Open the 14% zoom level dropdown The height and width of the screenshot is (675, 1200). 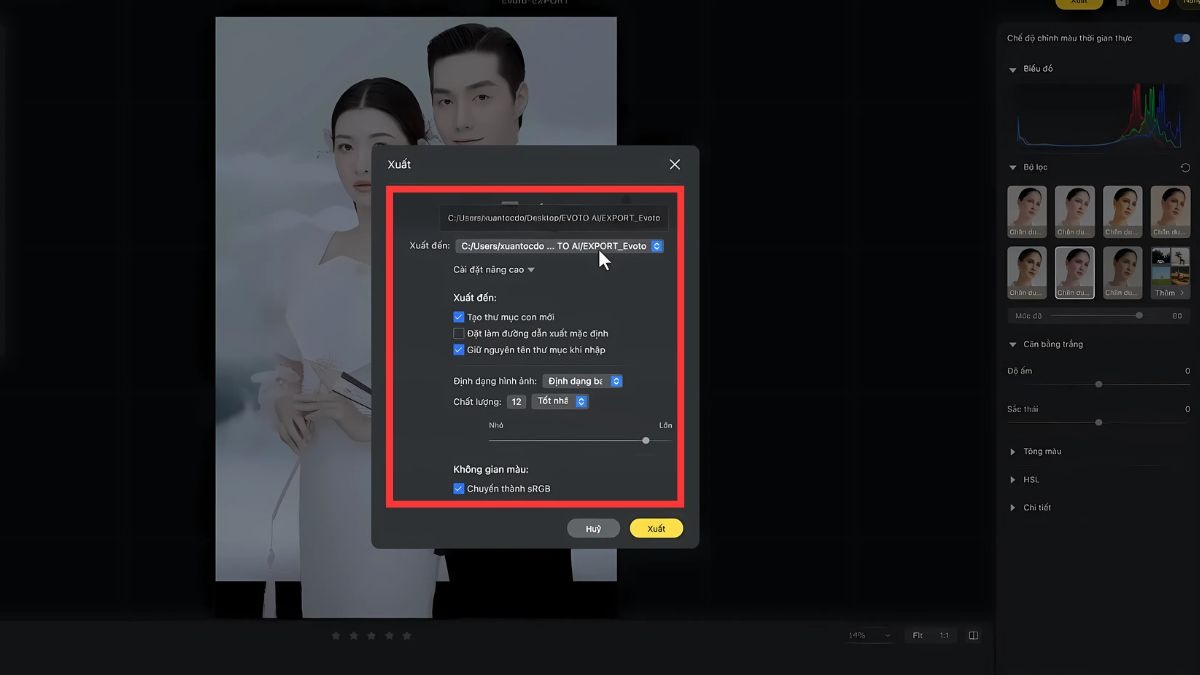(x=869, y=635)
